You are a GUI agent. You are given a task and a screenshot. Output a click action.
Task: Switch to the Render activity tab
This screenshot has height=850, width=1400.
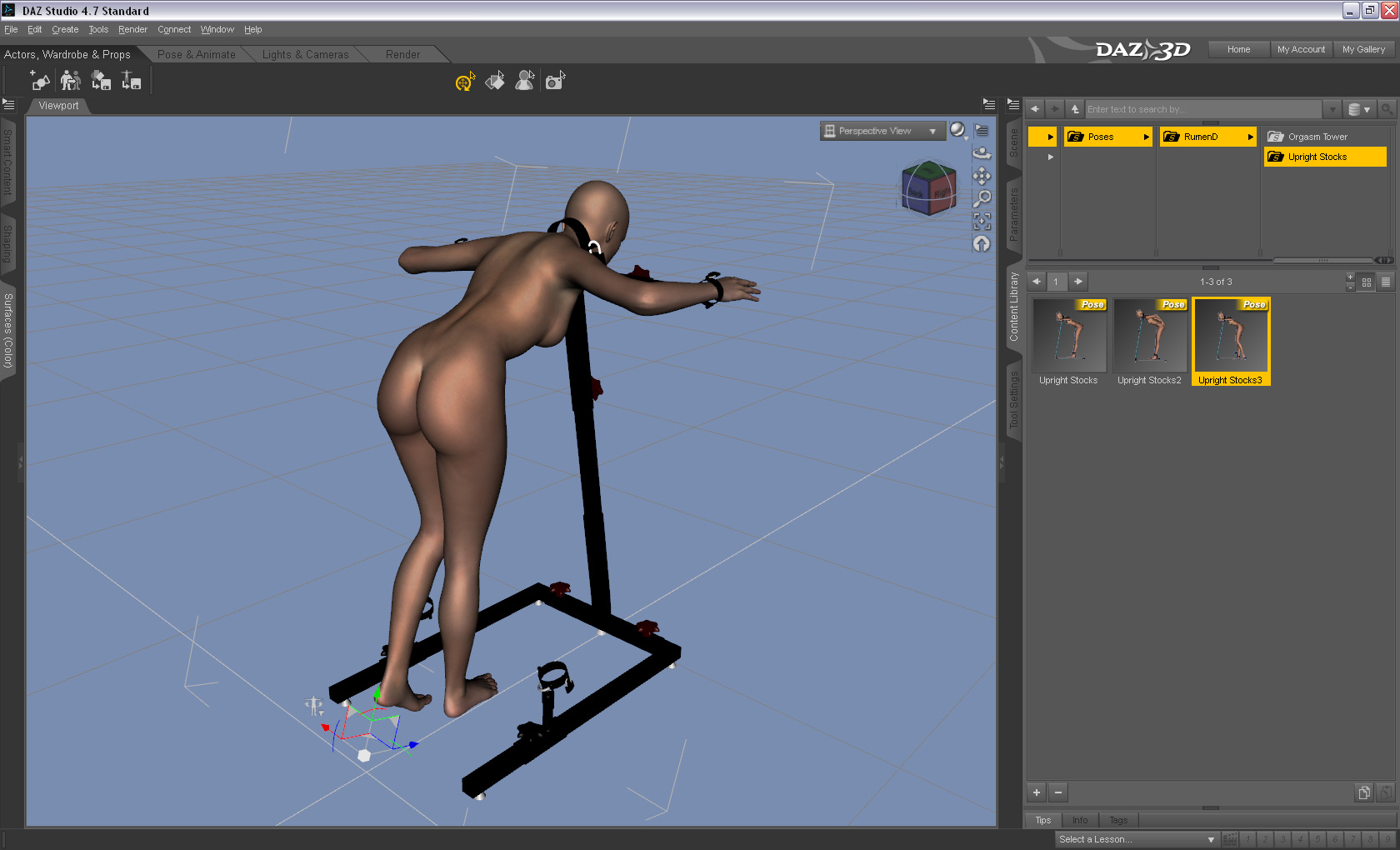tap(402, 54)
